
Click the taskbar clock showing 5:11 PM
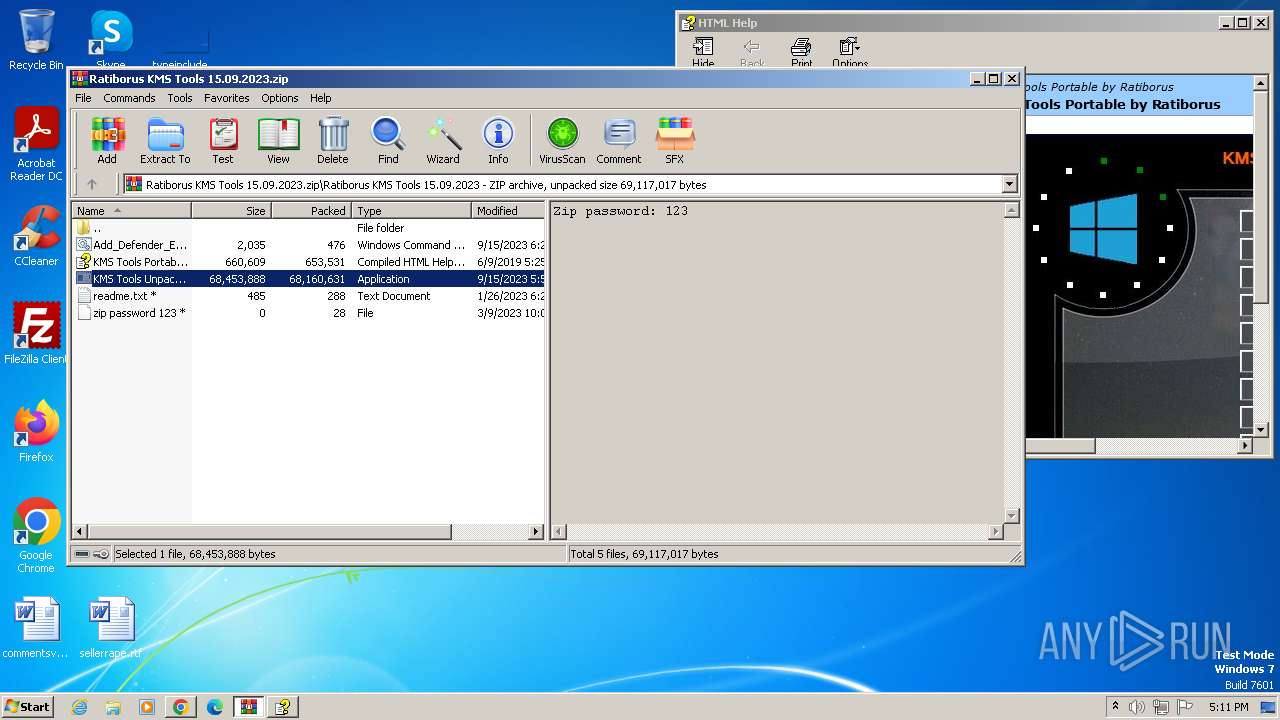click(1228, 707)
